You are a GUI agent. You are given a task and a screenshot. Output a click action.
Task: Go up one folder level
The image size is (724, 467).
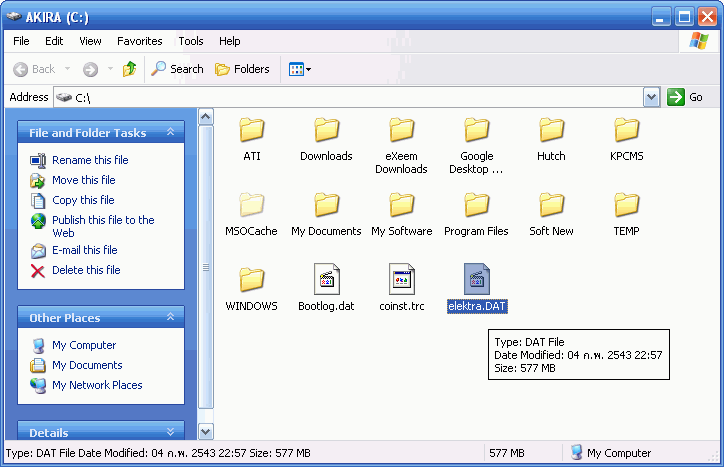click(129, 69)
